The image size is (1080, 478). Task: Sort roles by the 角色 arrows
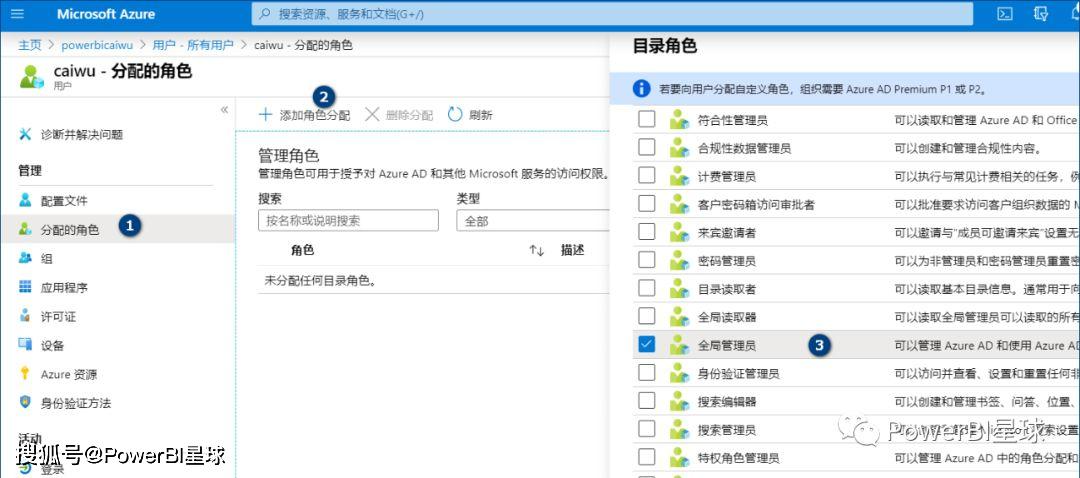537,251
